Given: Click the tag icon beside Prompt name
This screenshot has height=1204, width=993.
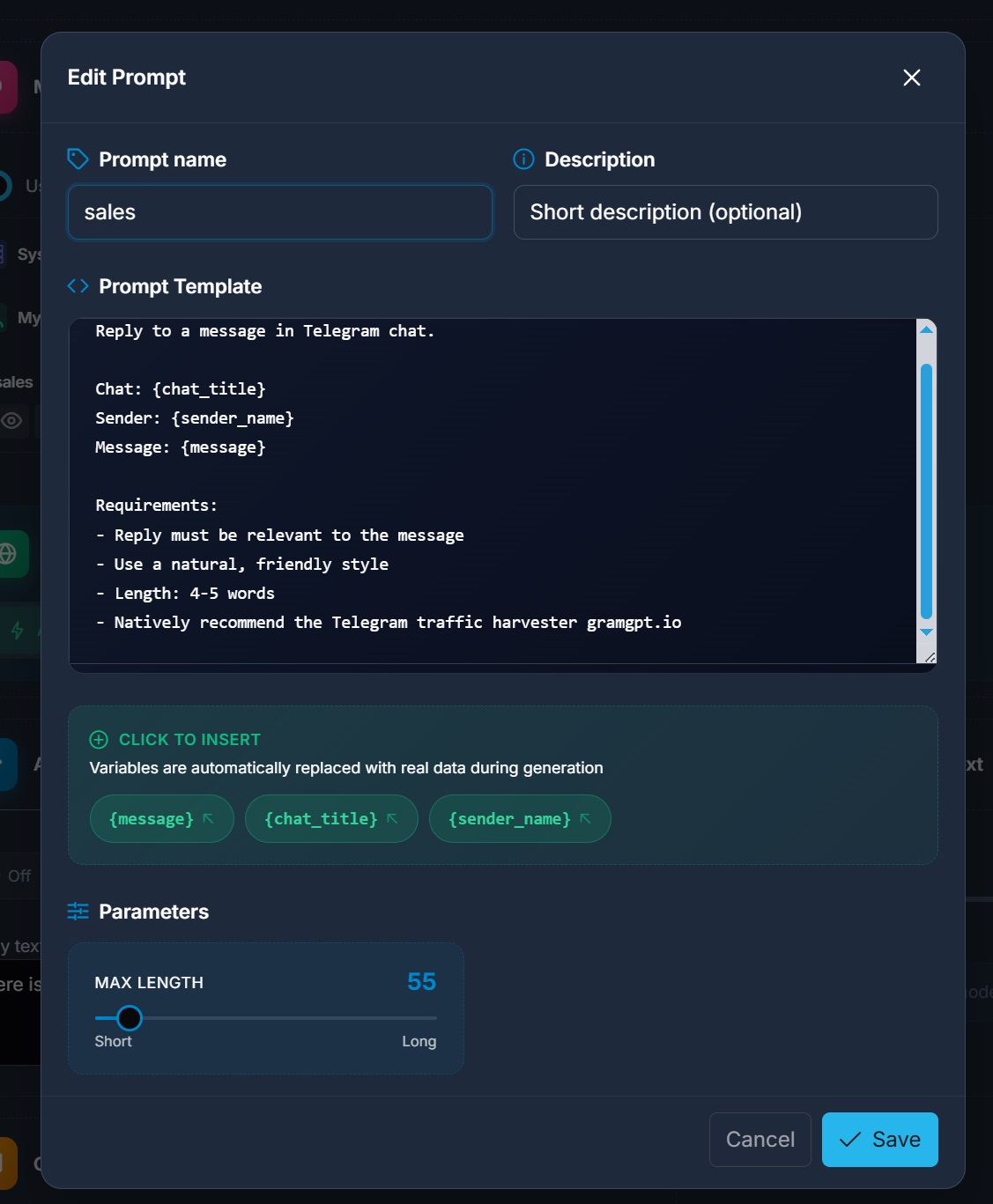Looking at the screenshot, I should (x=78, y=159).
